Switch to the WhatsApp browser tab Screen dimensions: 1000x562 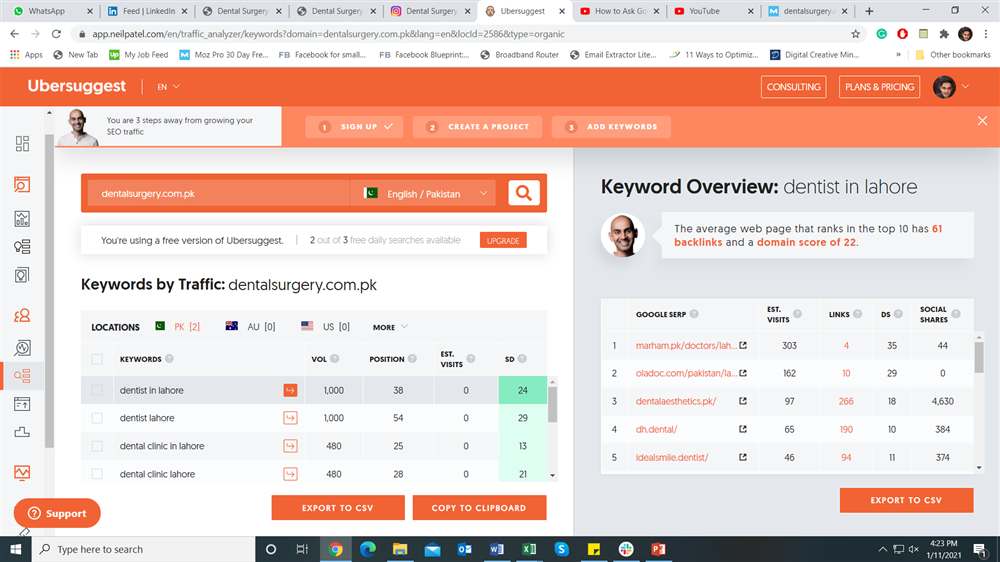click(x=51, y=11)
